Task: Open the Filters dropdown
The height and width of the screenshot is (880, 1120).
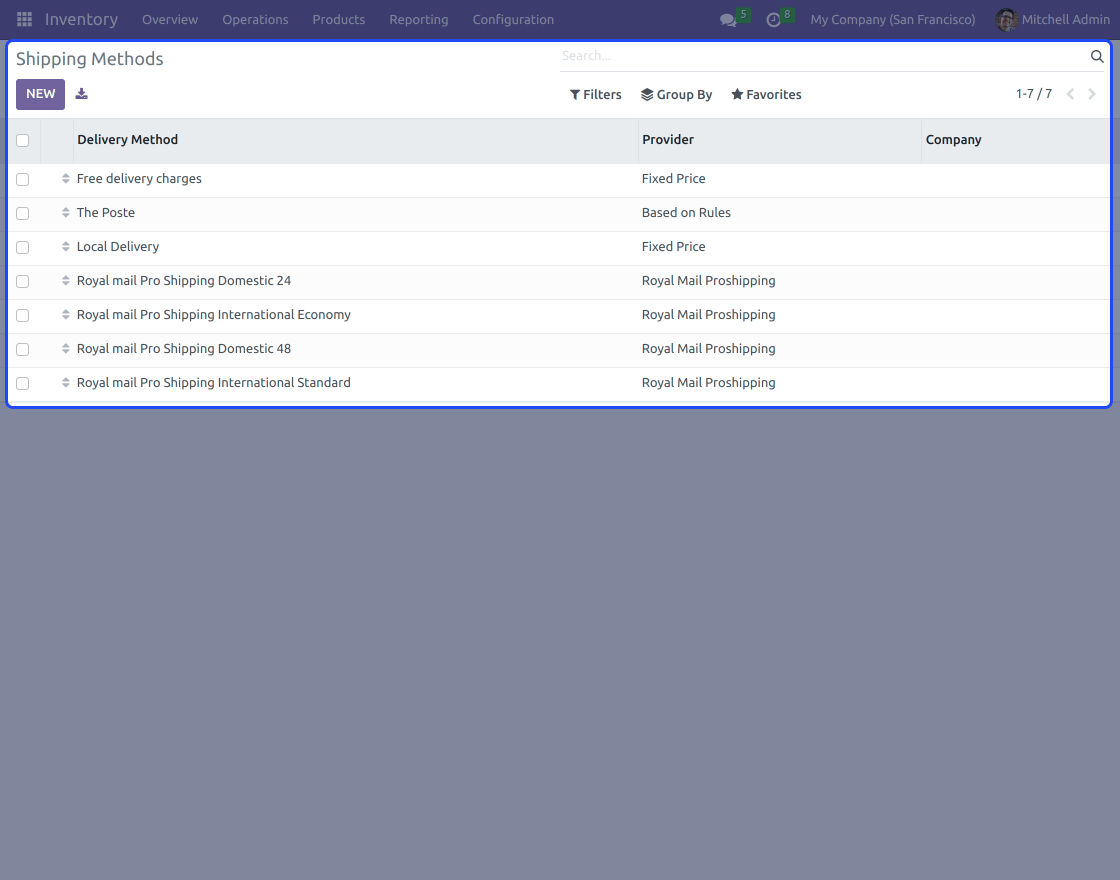Action: pos(596,94)
